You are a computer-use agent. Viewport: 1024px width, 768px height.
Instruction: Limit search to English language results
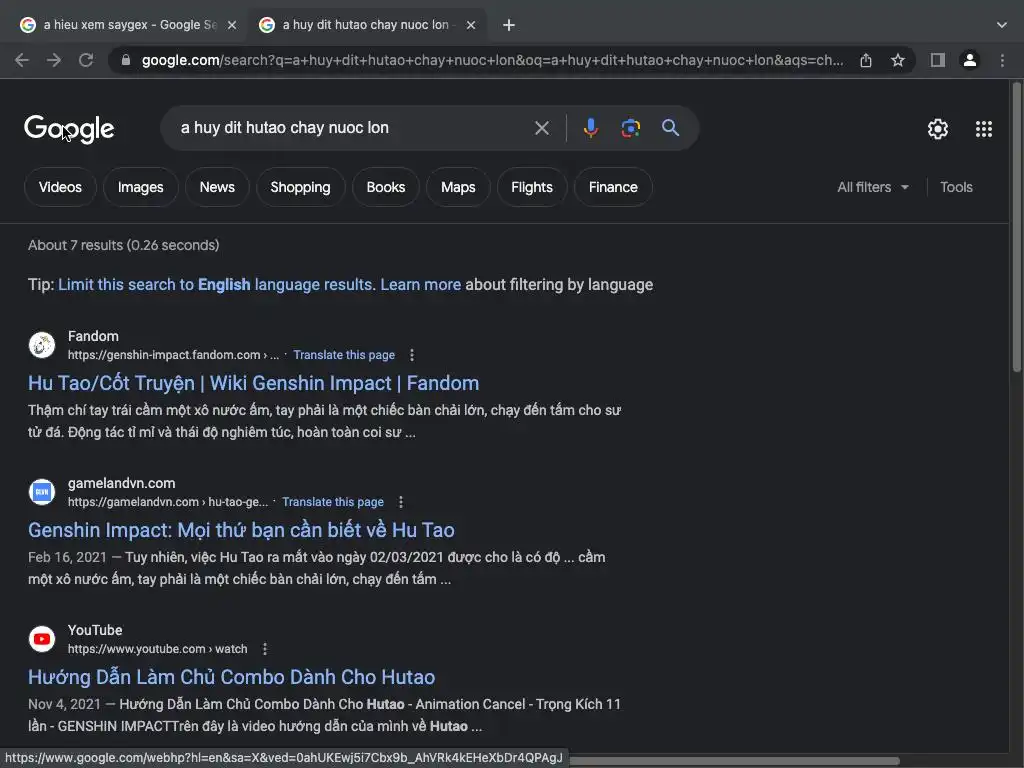click(x=216, y=285)
